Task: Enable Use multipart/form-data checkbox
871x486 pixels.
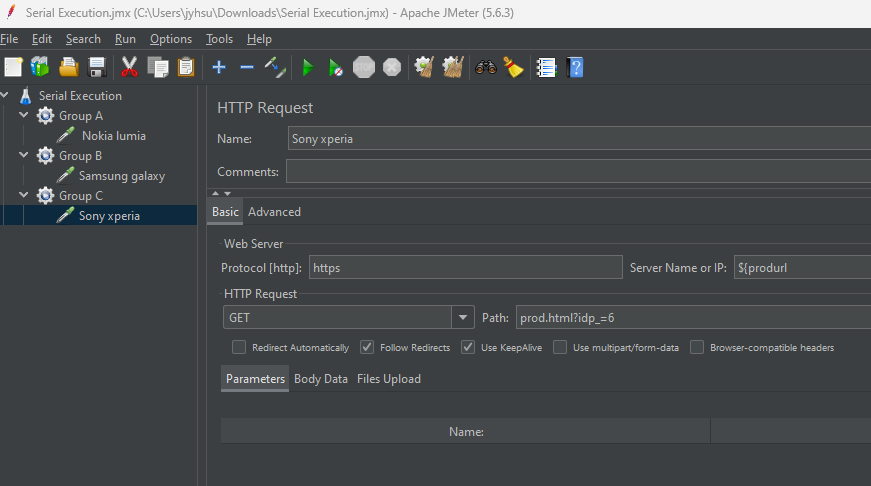Action: [560, 347]
